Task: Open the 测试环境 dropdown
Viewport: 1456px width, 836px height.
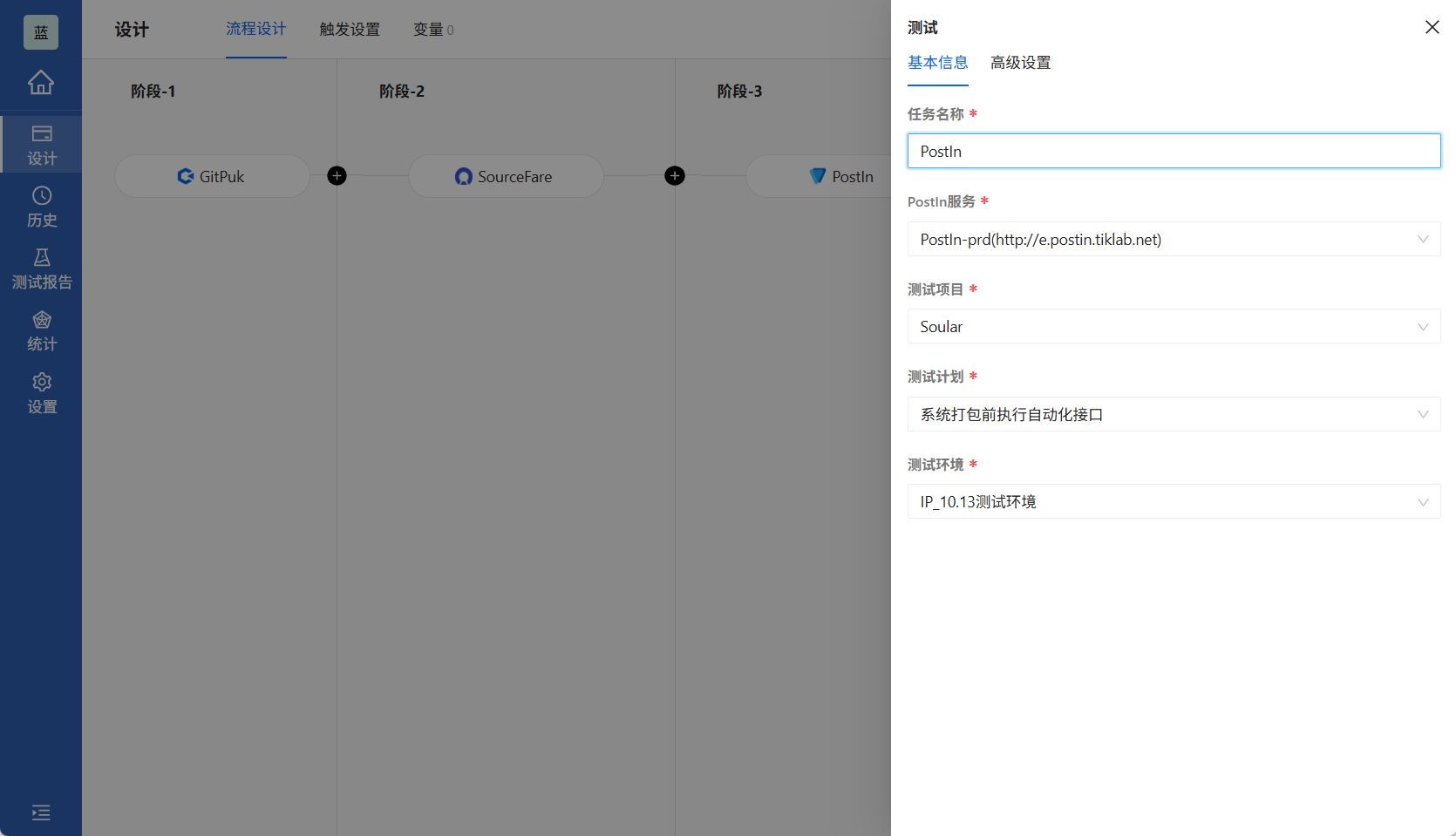Action: tap(1174, 501)
